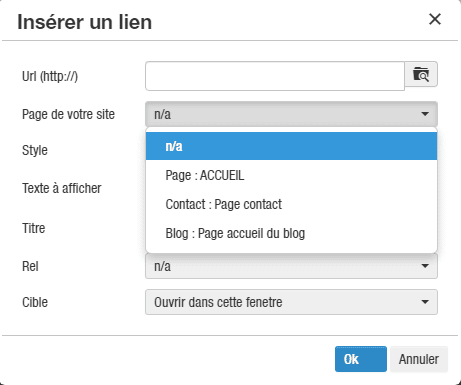Screen dimensions: 461x385
Task: Click the Rel dropdown arrow
Action: pyautogui.click(x=425, y=266)
